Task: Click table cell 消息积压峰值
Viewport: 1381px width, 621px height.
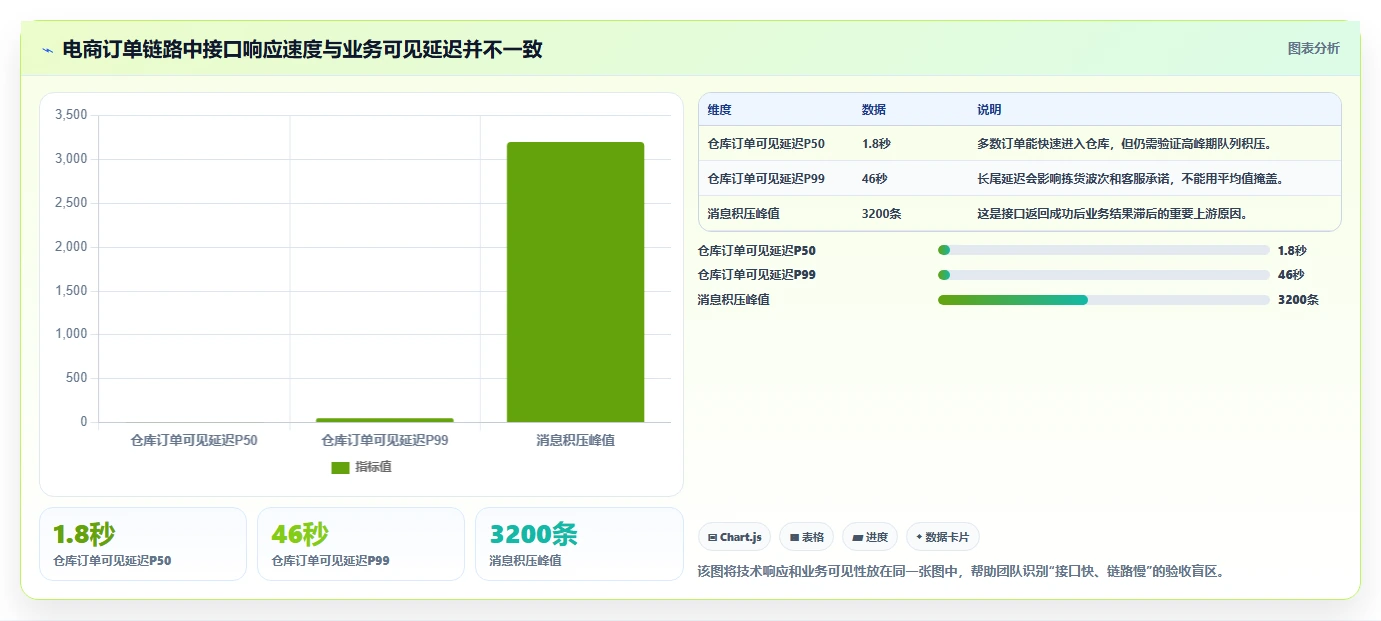Action: [744, 214]
